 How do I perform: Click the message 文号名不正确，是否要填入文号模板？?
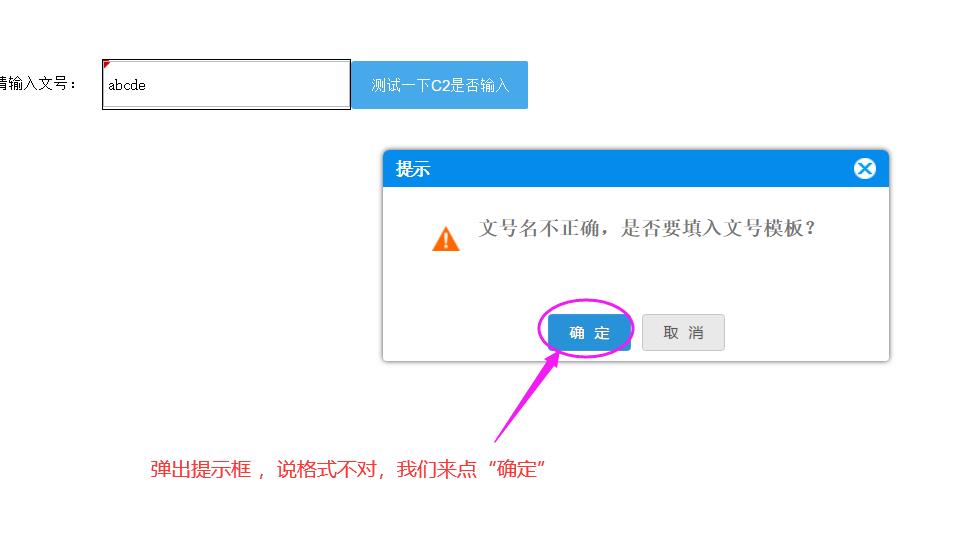[x=647, y=228]
